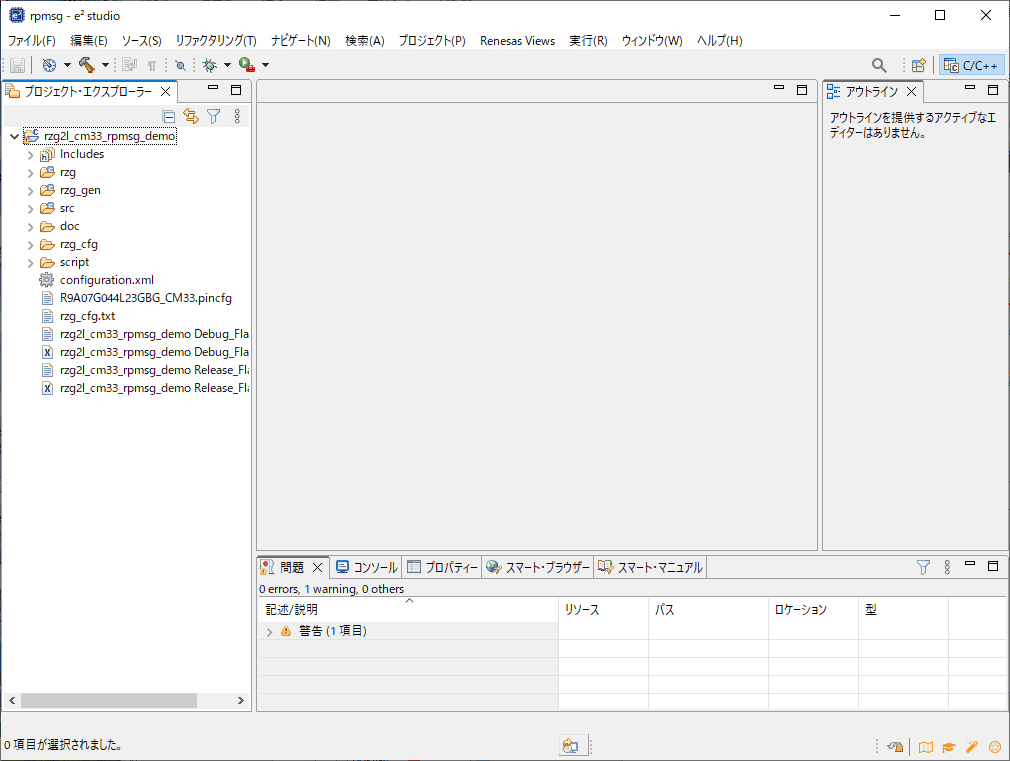Minimize the Project Explorer panel
The height and width of the screenshot is (761, 1010).
[x=213, y=88]
